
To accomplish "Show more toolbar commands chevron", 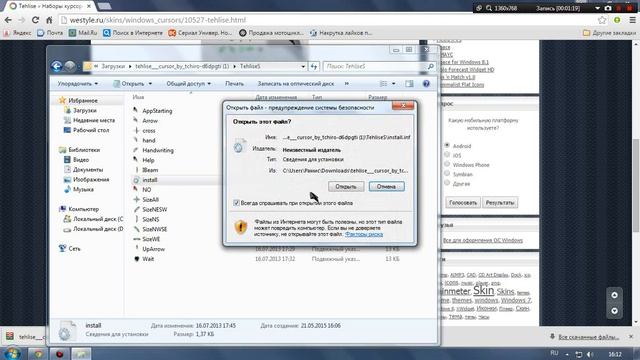I will pyautogui.click(x=347, y=84).
